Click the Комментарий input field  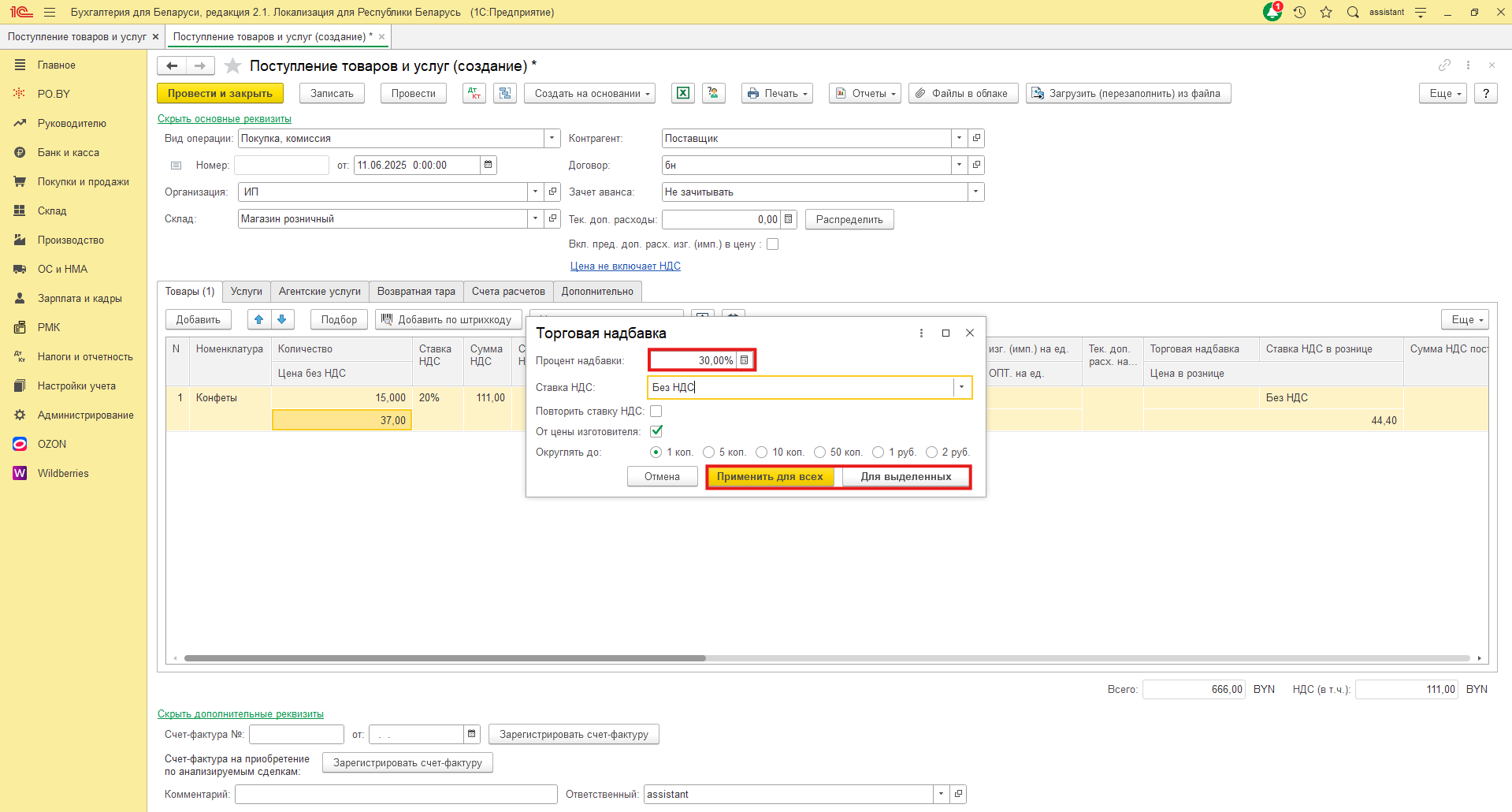[396, 794]
